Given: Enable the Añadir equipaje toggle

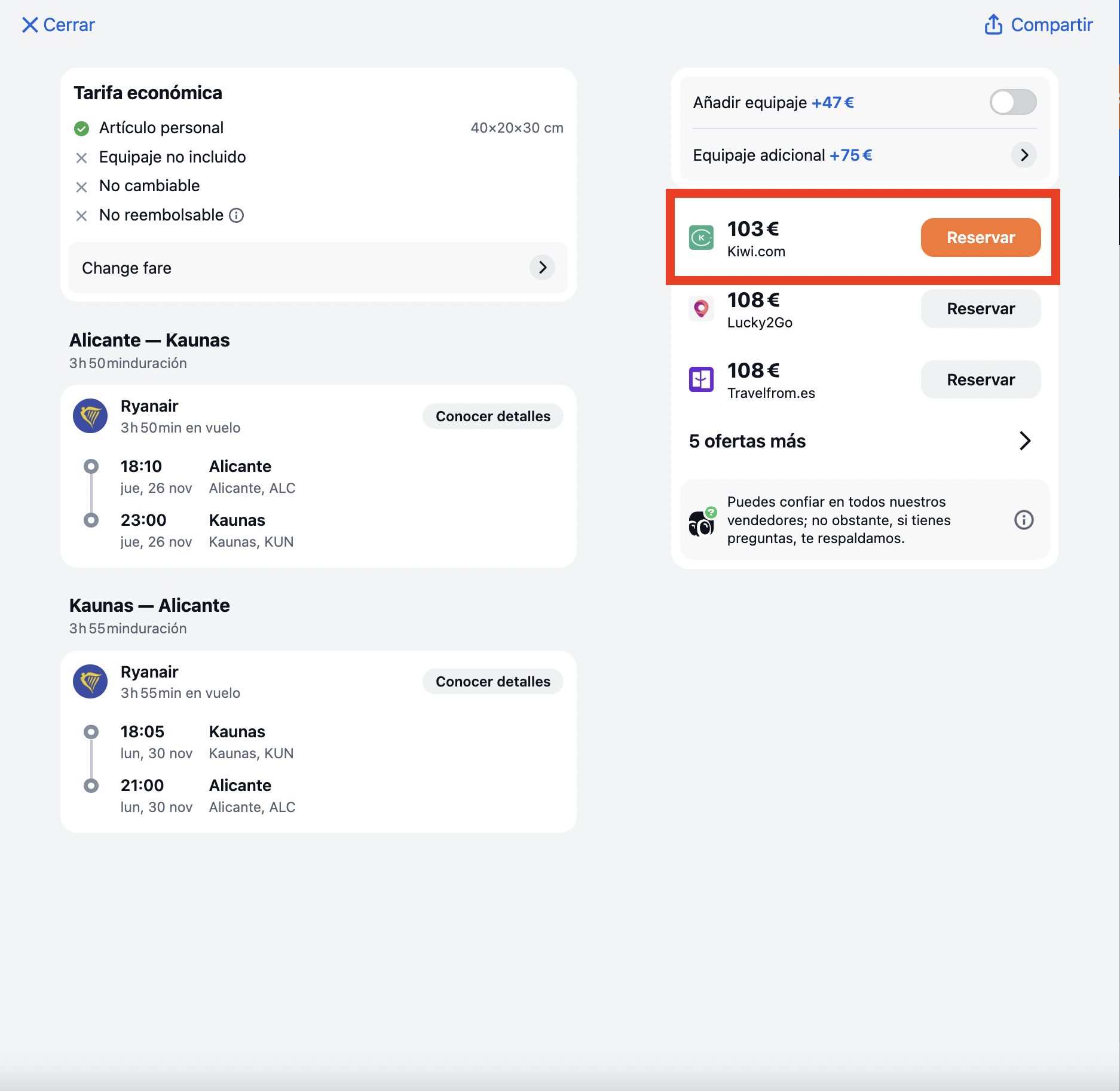Looking at the screenshot, I should (1013, 102).
